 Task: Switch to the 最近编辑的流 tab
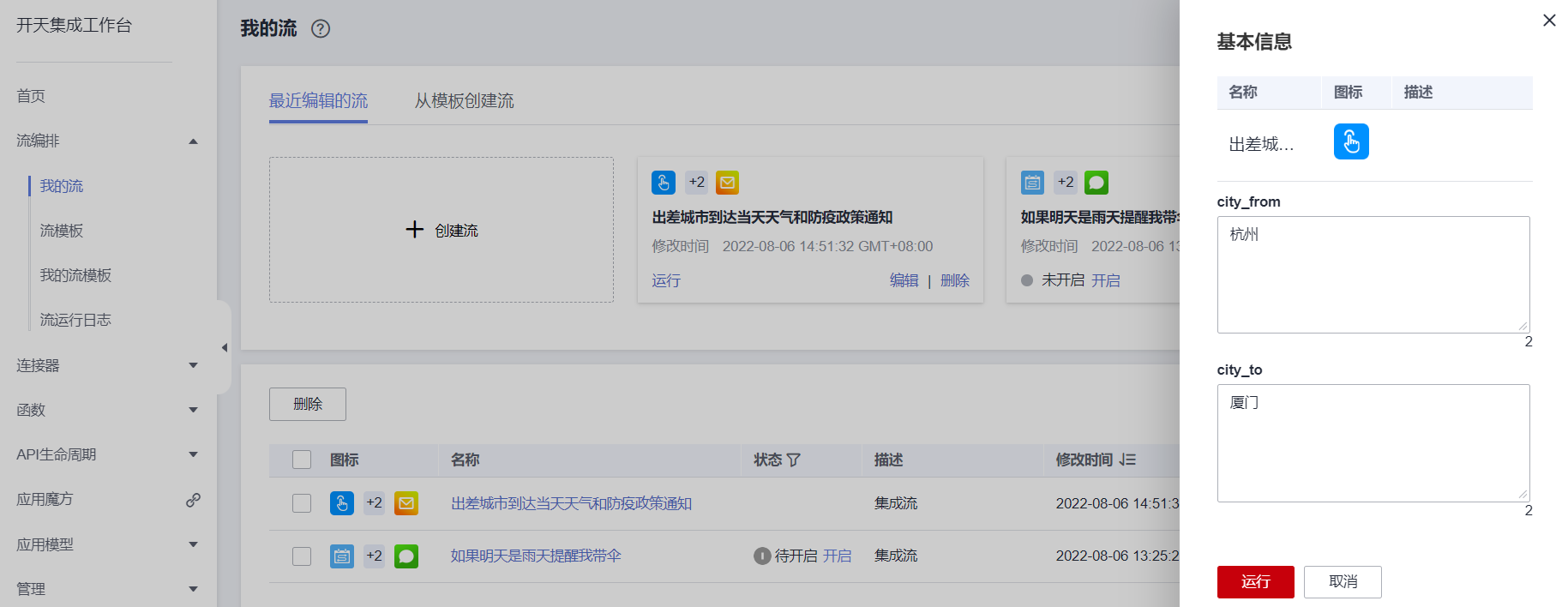click(x=318, y=101)
